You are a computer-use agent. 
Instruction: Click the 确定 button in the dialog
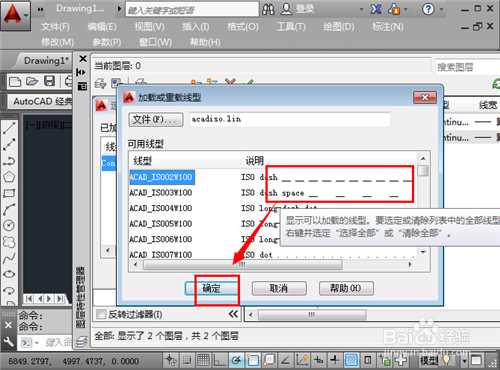coord(212,288)
